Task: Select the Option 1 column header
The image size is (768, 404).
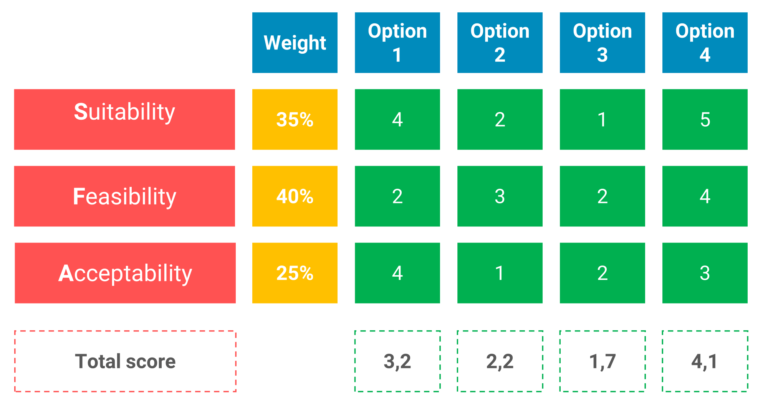Action: [x=397, y=43]
